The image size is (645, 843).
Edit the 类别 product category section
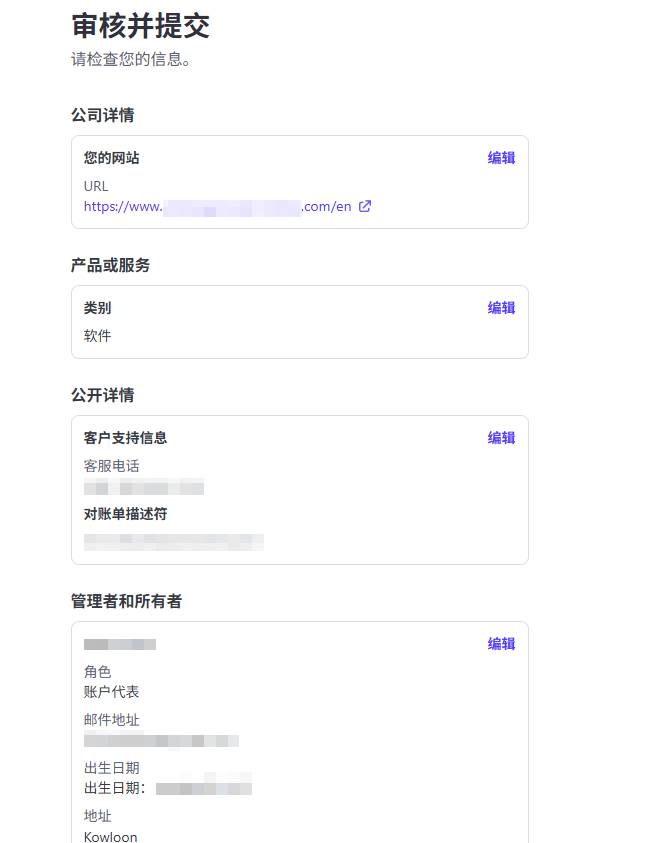(x=501, y=308)
